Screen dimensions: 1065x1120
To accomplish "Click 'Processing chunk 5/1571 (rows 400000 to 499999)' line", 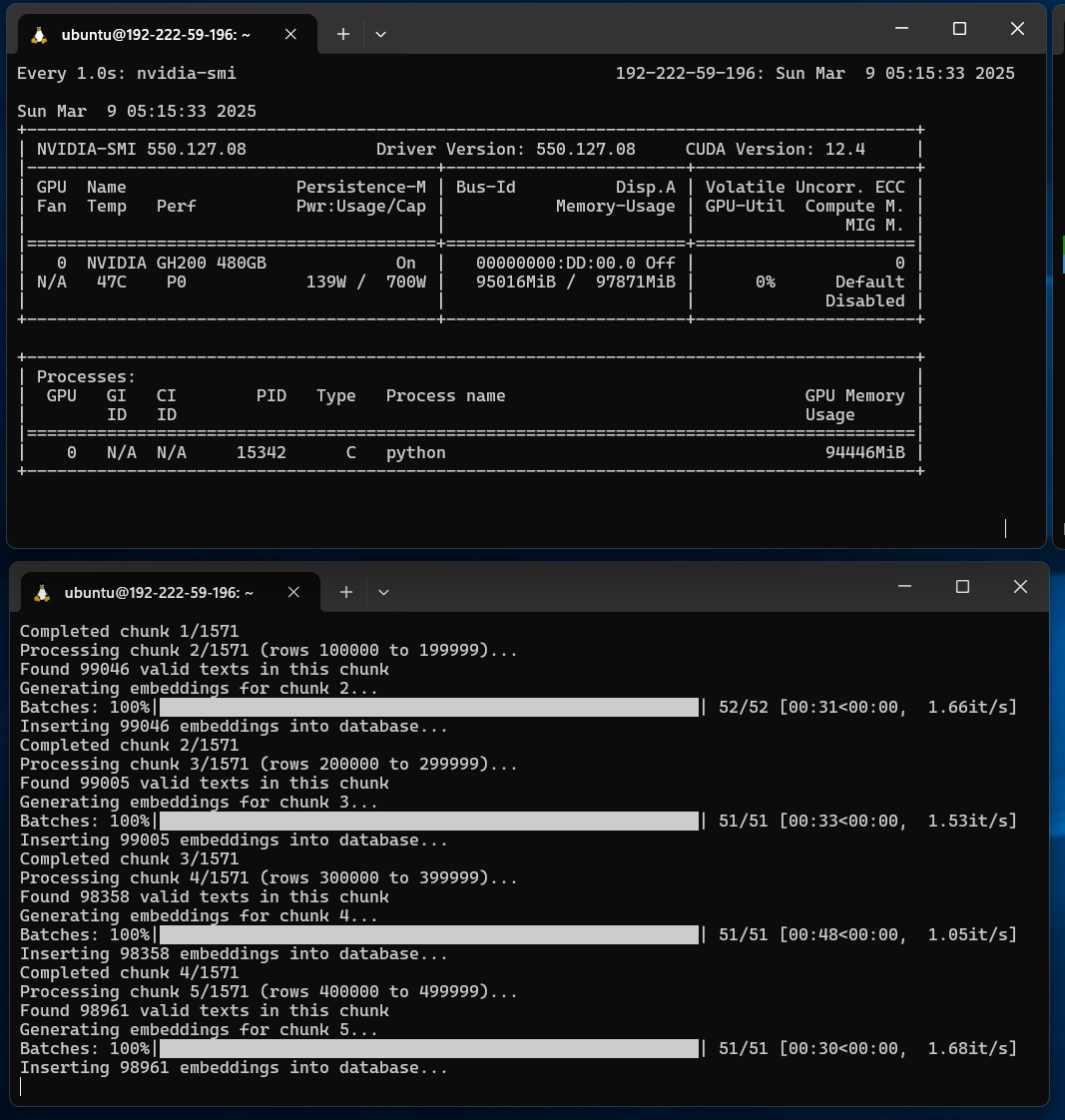I will (x=268, y=991).
